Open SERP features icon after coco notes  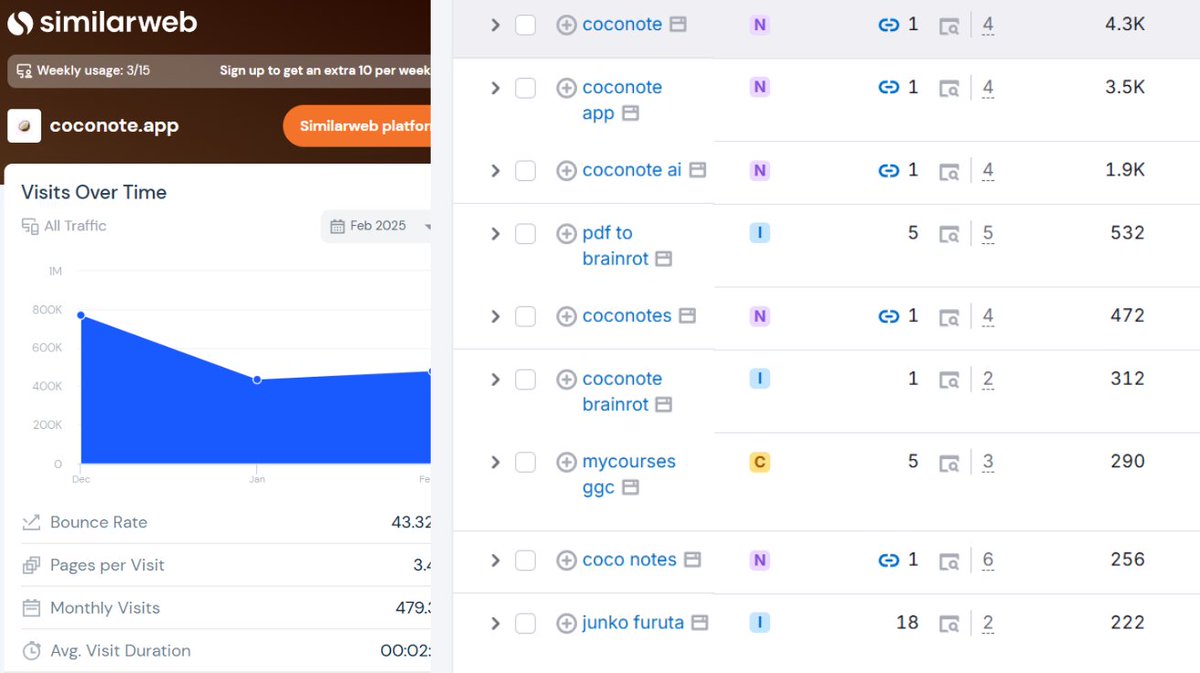(x=692, y=560)
